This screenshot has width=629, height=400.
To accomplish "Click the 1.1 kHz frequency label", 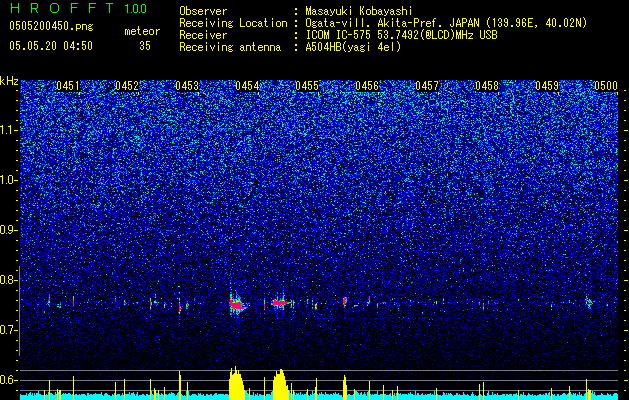I will 8,130.
